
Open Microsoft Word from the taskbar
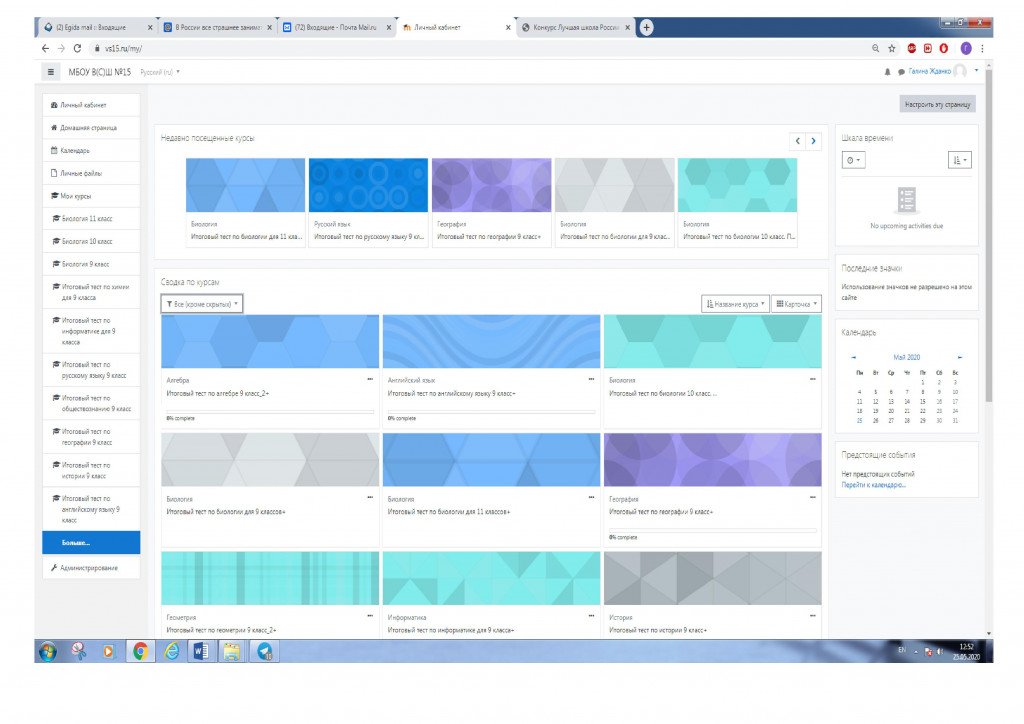(x=201, y=651)
